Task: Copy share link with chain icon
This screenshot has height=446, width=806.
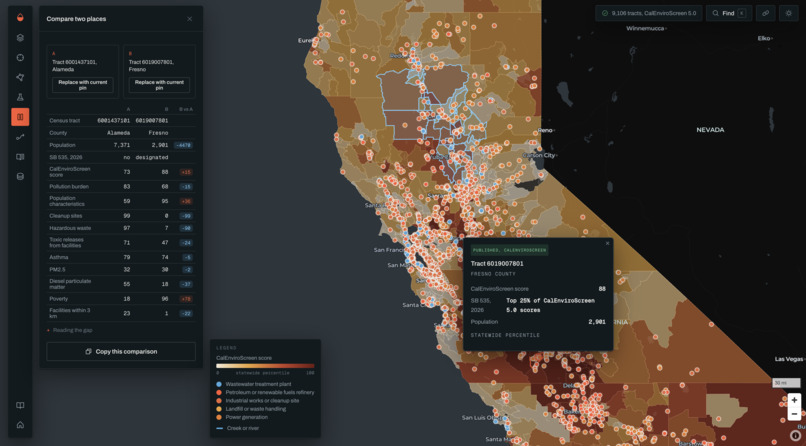Action: pyautogui.click(x=765, y=13)
